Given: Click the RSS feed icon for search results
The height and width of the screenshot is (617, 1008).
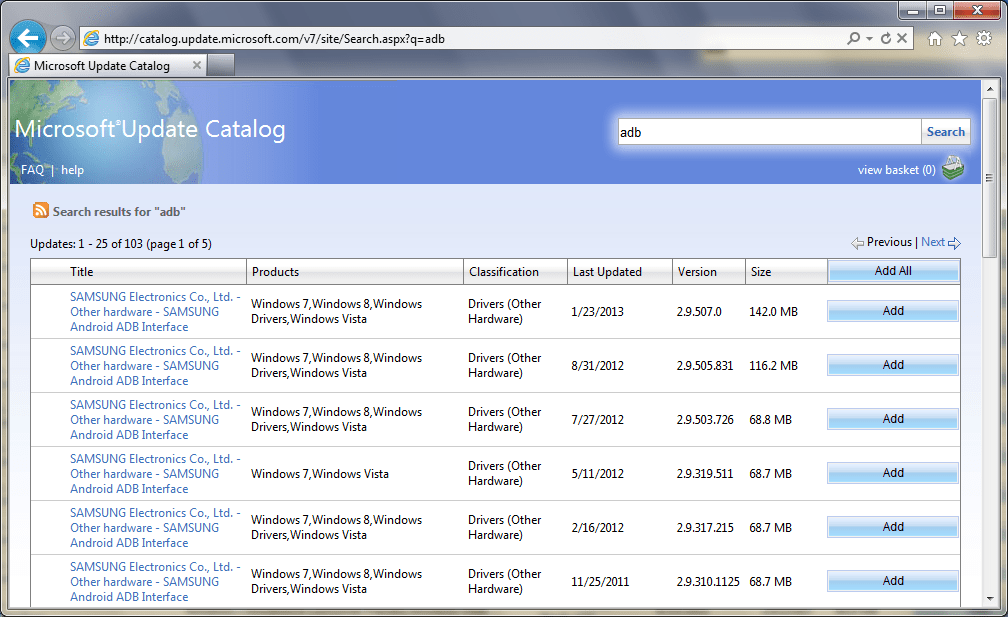Looking at the screenshot, I should [x=40, y=210].
